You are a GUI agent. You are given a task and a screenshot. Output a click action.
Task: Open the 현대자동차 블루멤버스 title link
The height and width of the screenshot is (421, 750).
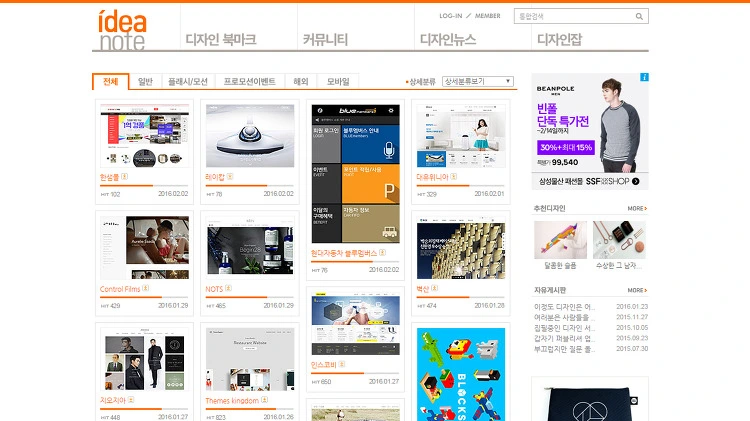(x=344, y=253)
